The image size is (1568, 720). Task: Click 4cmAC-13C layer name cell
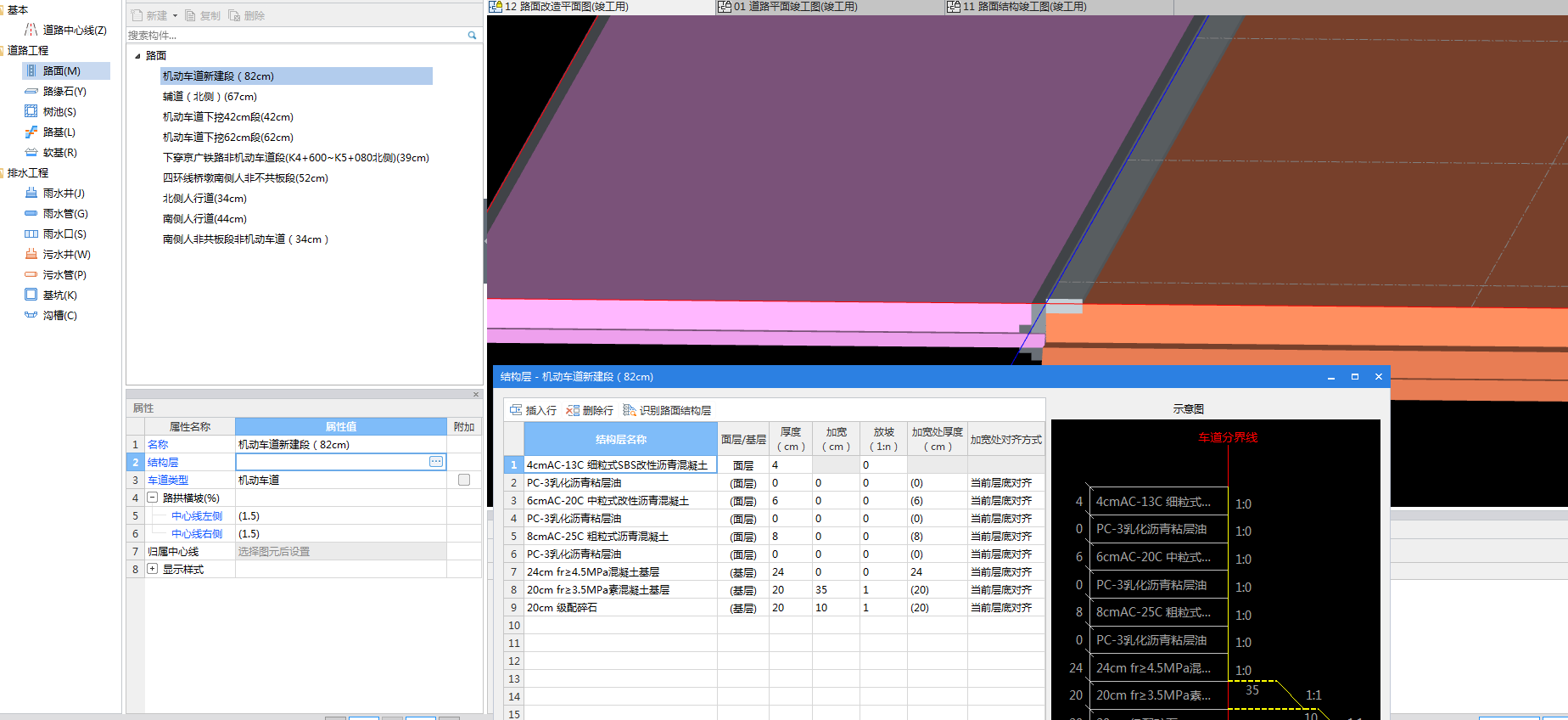[620, 464]
